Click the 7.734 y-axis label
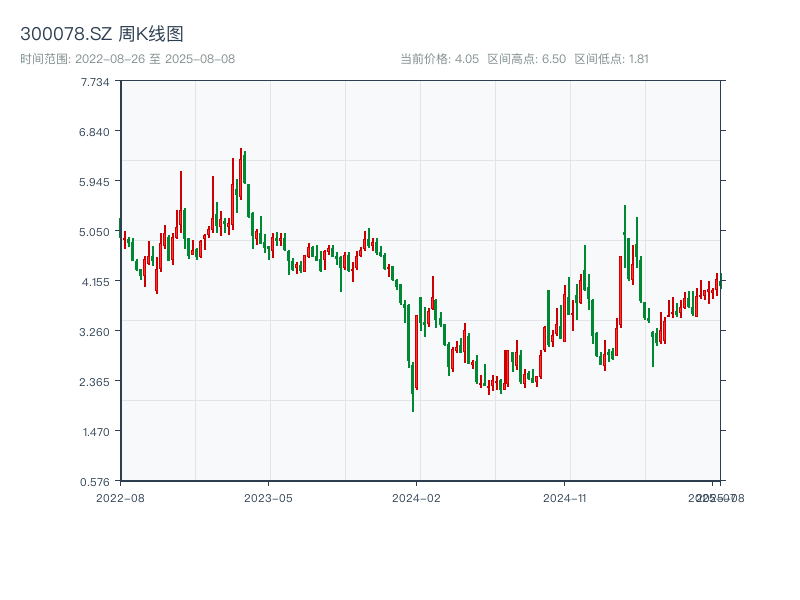The width and height of the screenshot is (800, 600). click(x=95, y=81)
